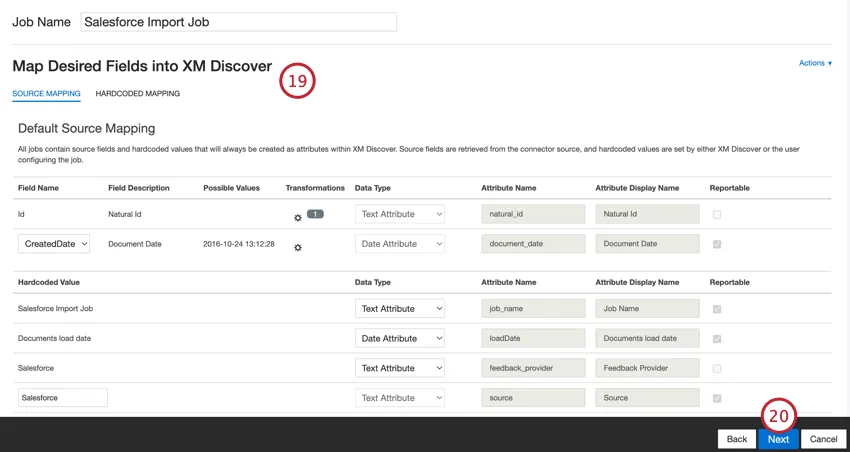
Task: Click the Next button
Action: click(x=778, y=439)
